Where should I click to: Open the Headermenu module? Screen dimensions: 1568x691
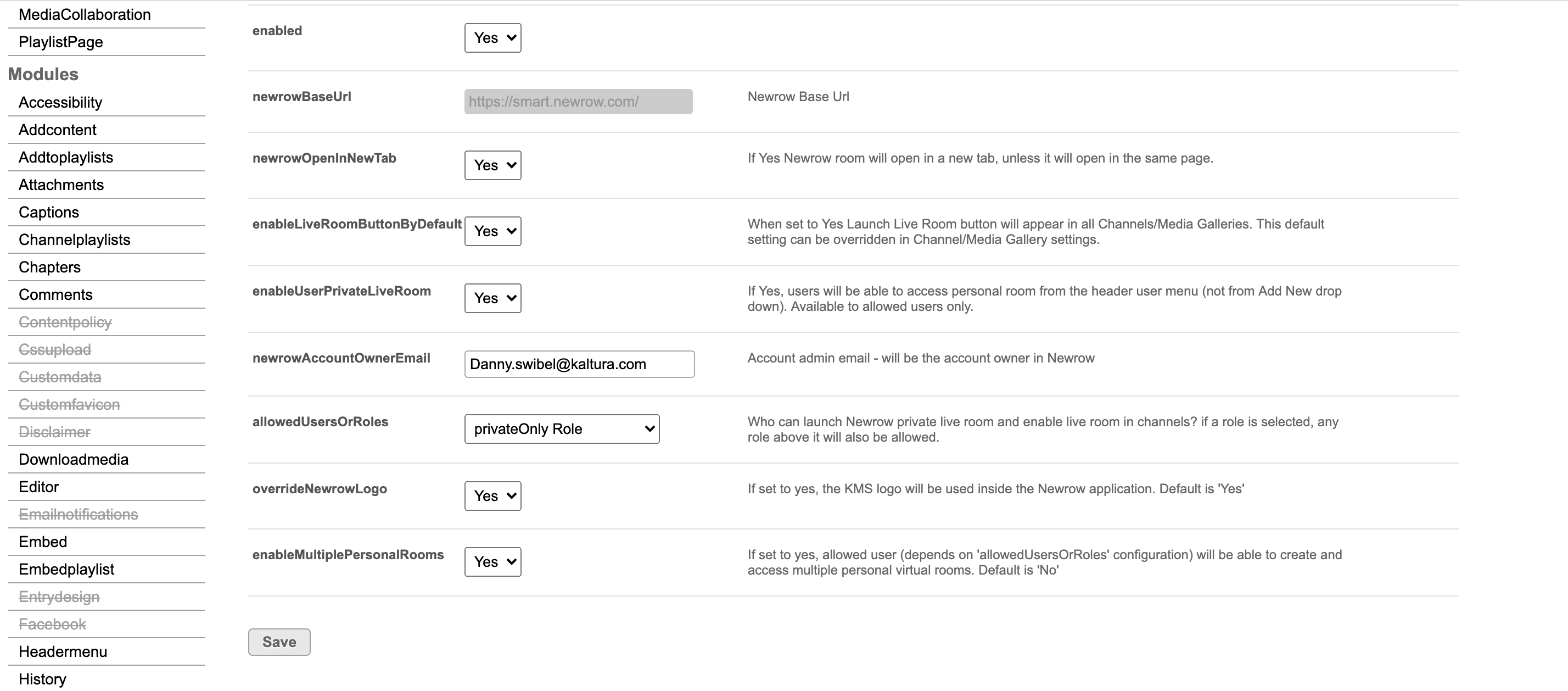click(x=63, y=651)
